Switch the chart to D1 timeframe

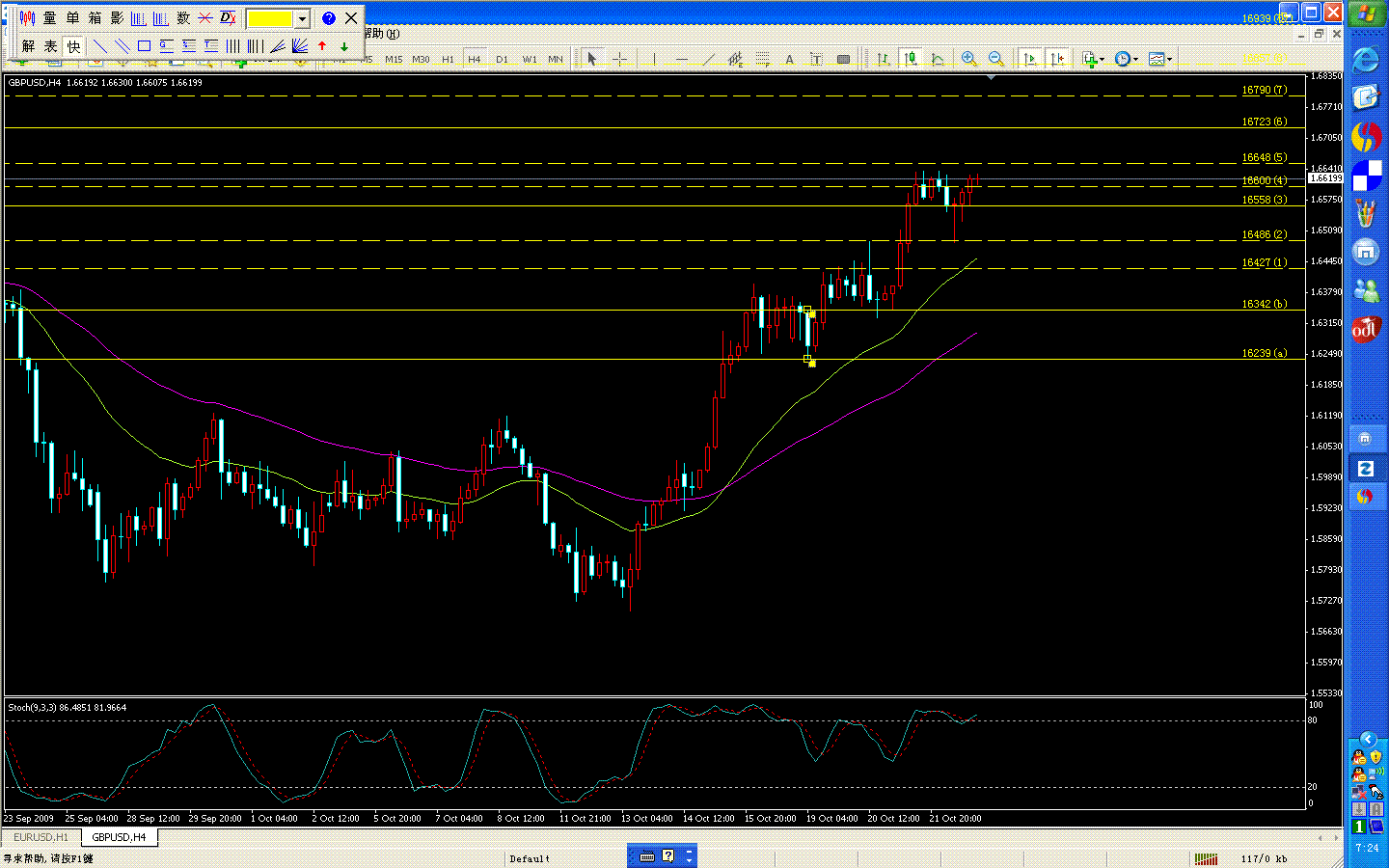tap(502, 60)
